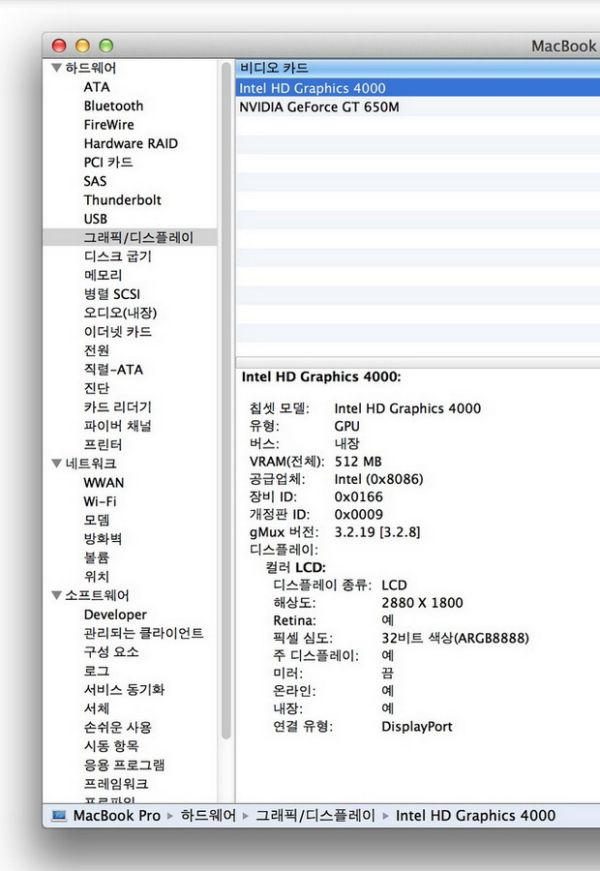The width and height of the screenshot is (600, 871).
Task: Select 진단 in the sidebar
Action: [96, 388]
